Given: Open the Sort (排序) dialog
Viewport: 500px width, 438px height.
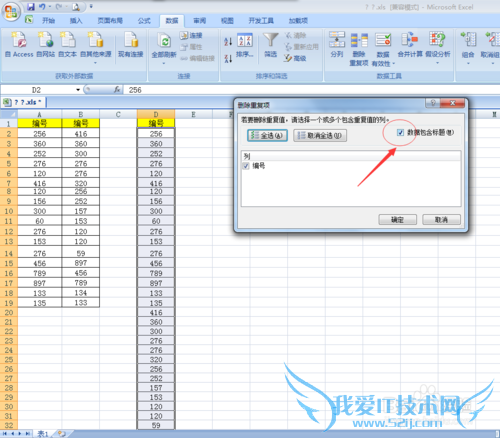Looking at the screenshot, I should point(245,45).
